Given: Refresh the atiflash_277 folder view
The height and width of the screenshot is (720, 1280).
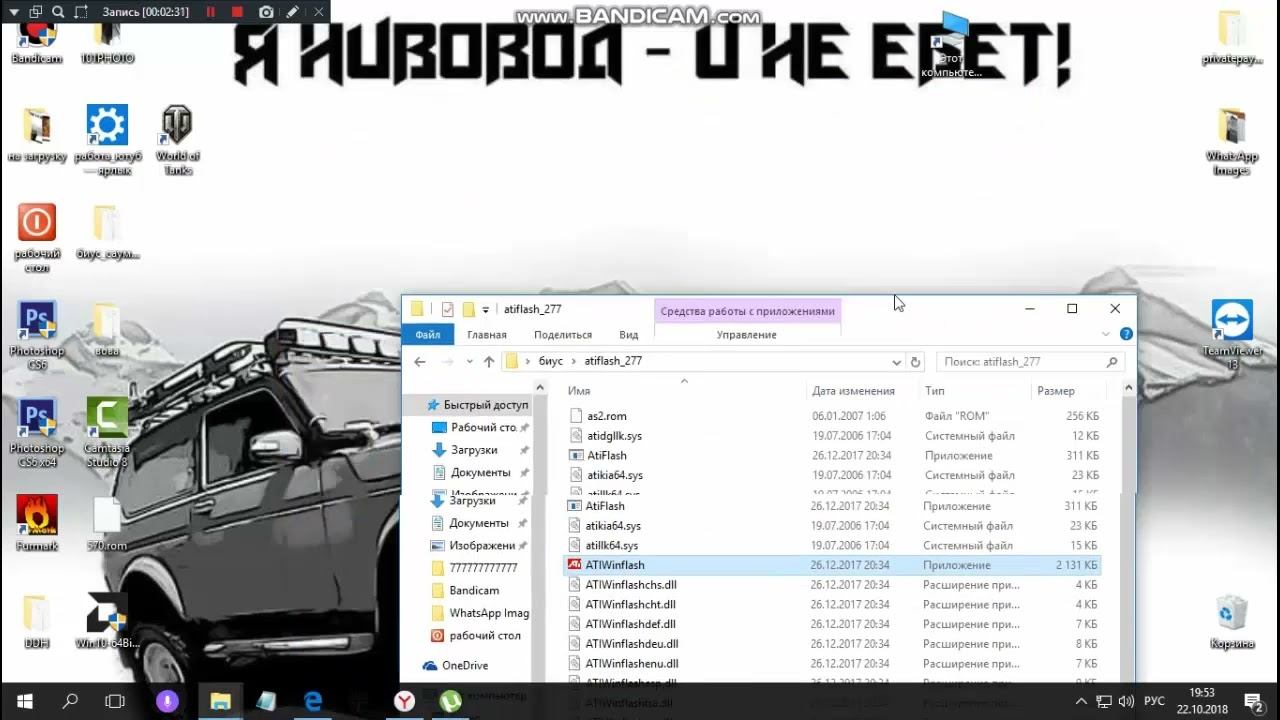Looking at the screenshot, I should [x=915, y=362].
